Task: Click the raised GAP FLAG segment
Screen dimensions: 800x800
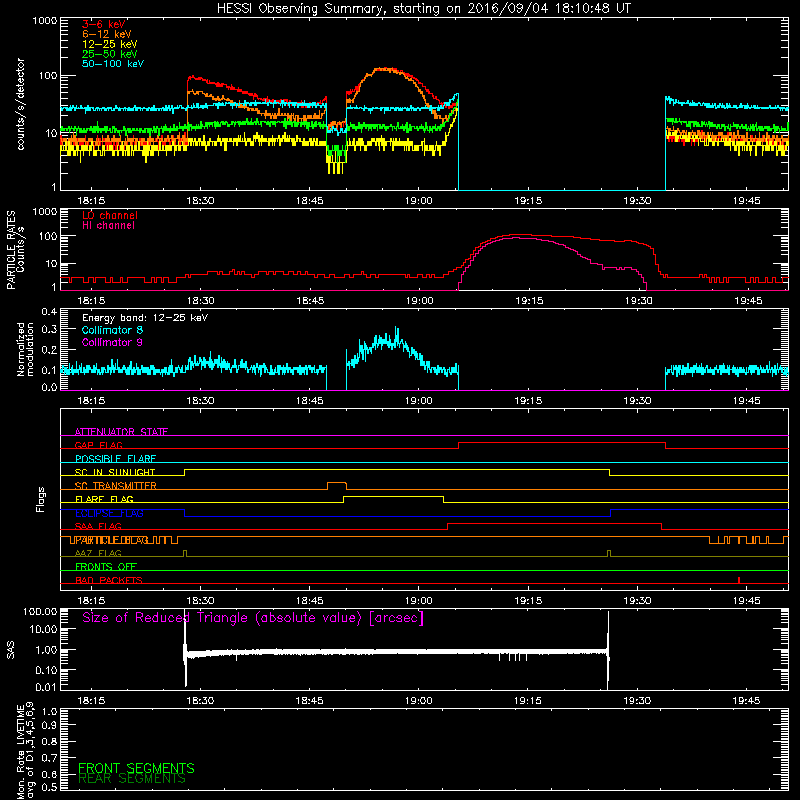Action: tap(562, 443)
